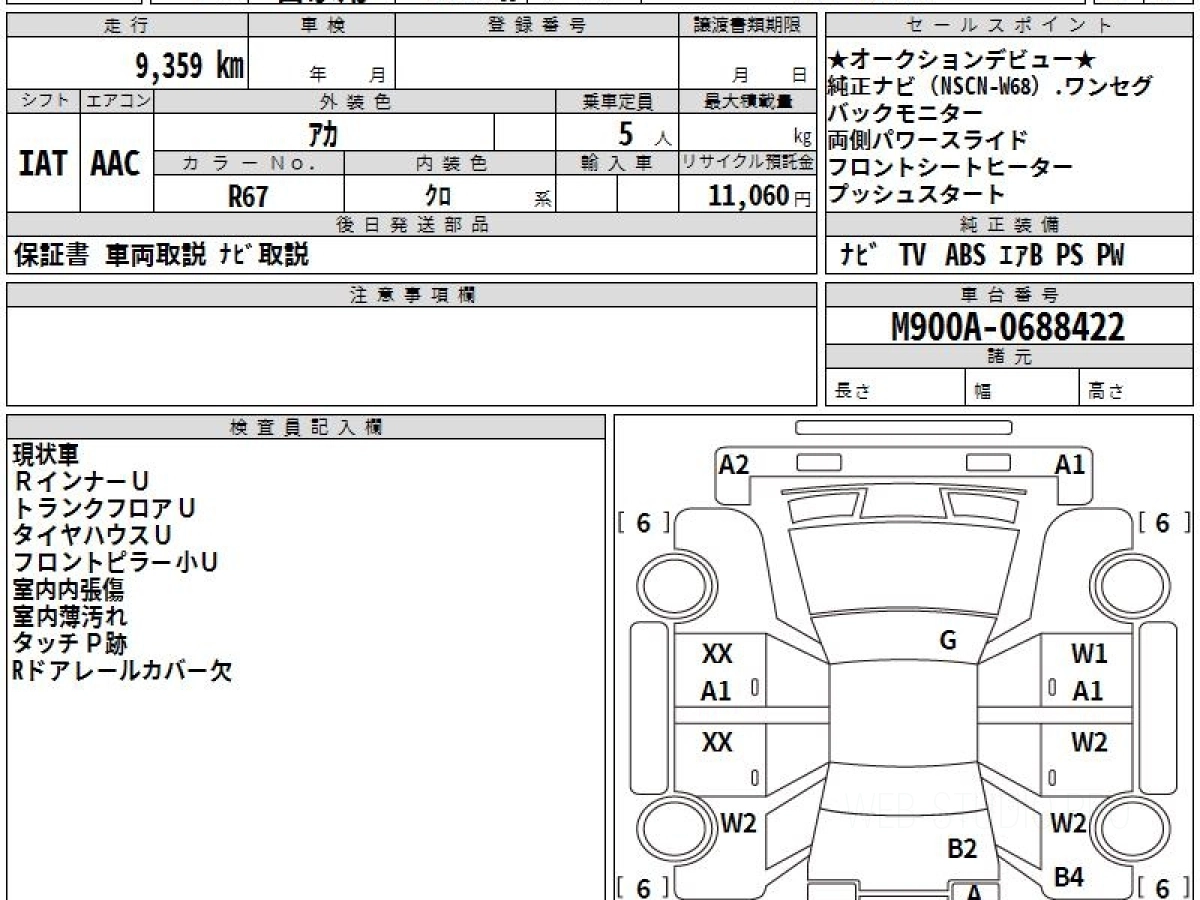This screenshot has height=900, width=1200.
Task: Select the 室内薄汚れ note
Action: tap(69, 616)
